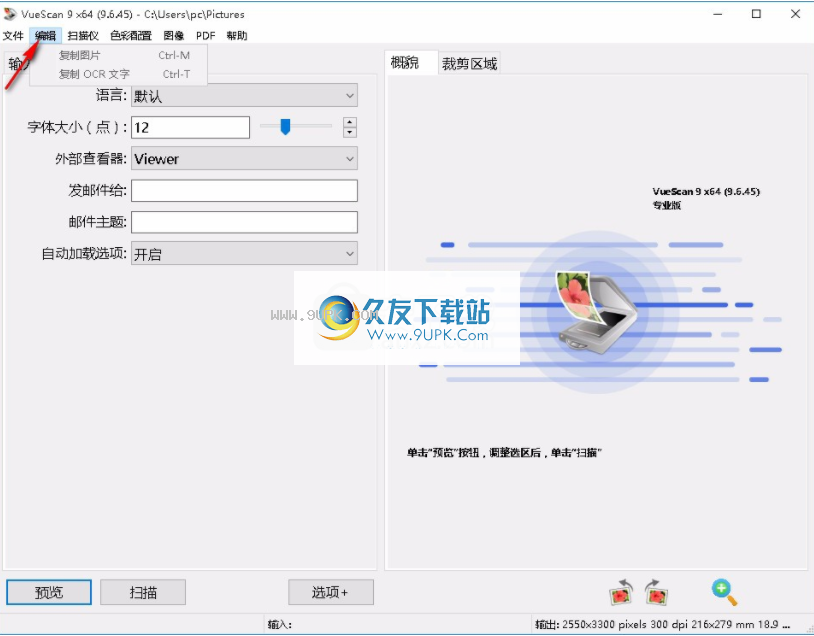The width and height of the screenshot is (814, 636).
Task: Close the VueScan window
Action: (795, 14)
